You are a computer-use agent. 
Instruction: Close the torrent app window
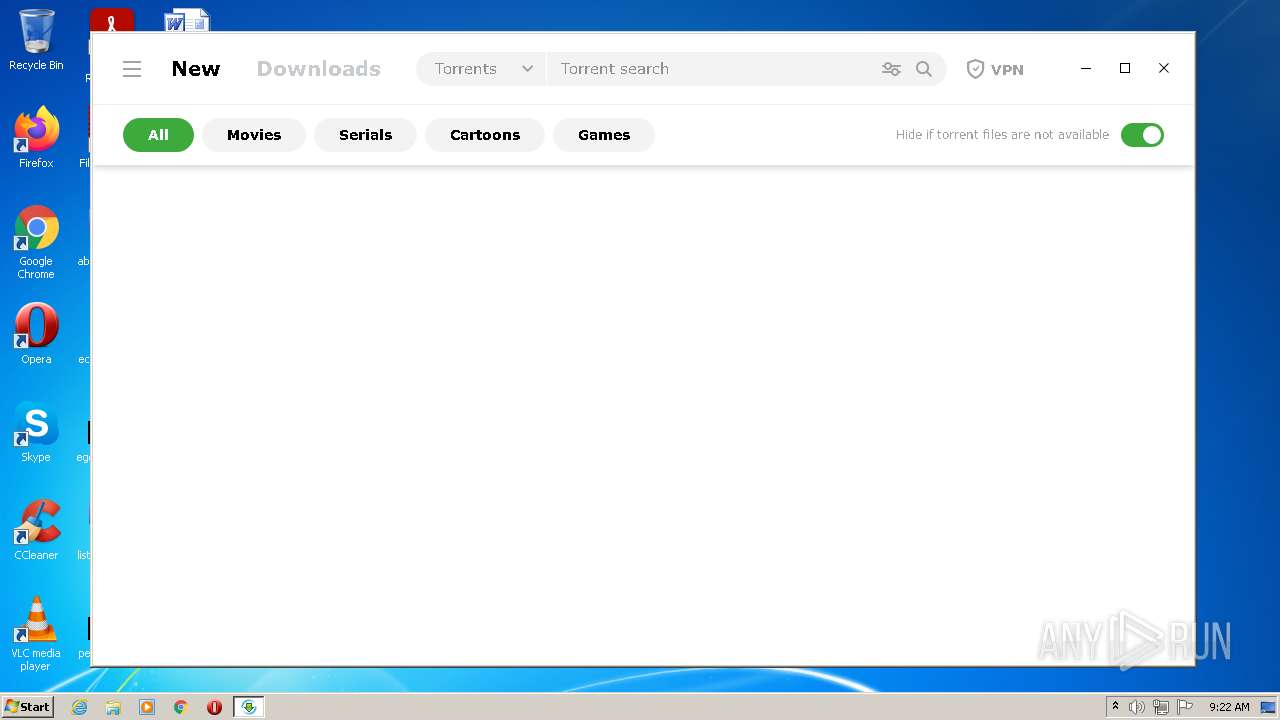[1164, 68]
